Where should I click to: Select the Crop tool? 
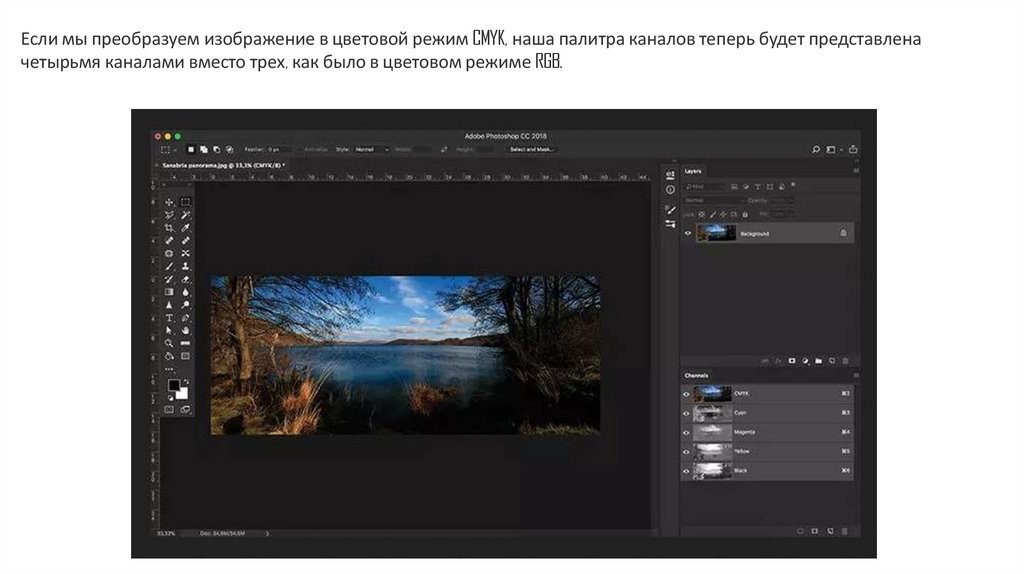tap(169, 228)
